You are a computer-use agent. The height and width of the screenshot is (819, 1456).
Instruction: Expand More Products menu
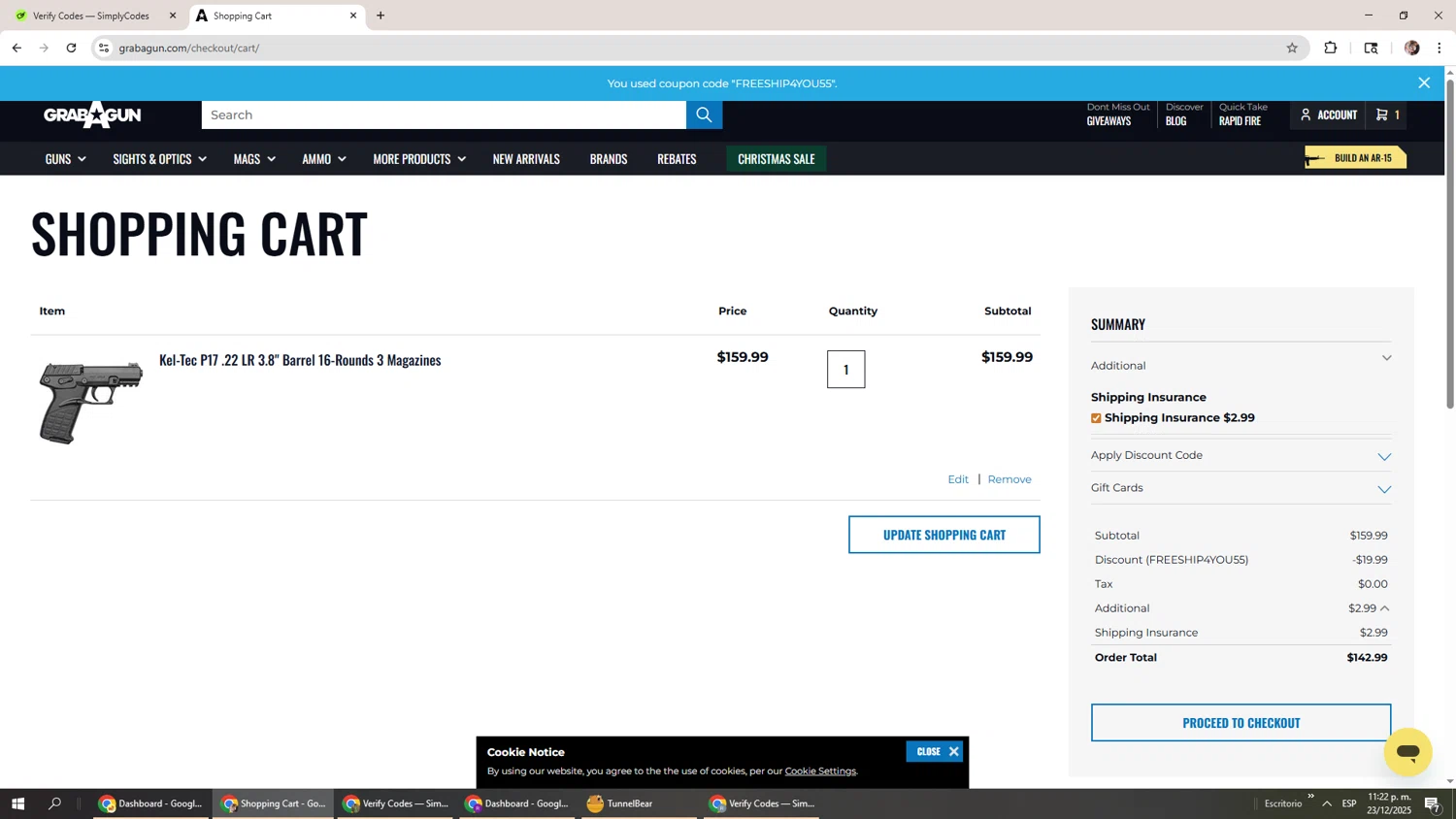pos(419,159)
